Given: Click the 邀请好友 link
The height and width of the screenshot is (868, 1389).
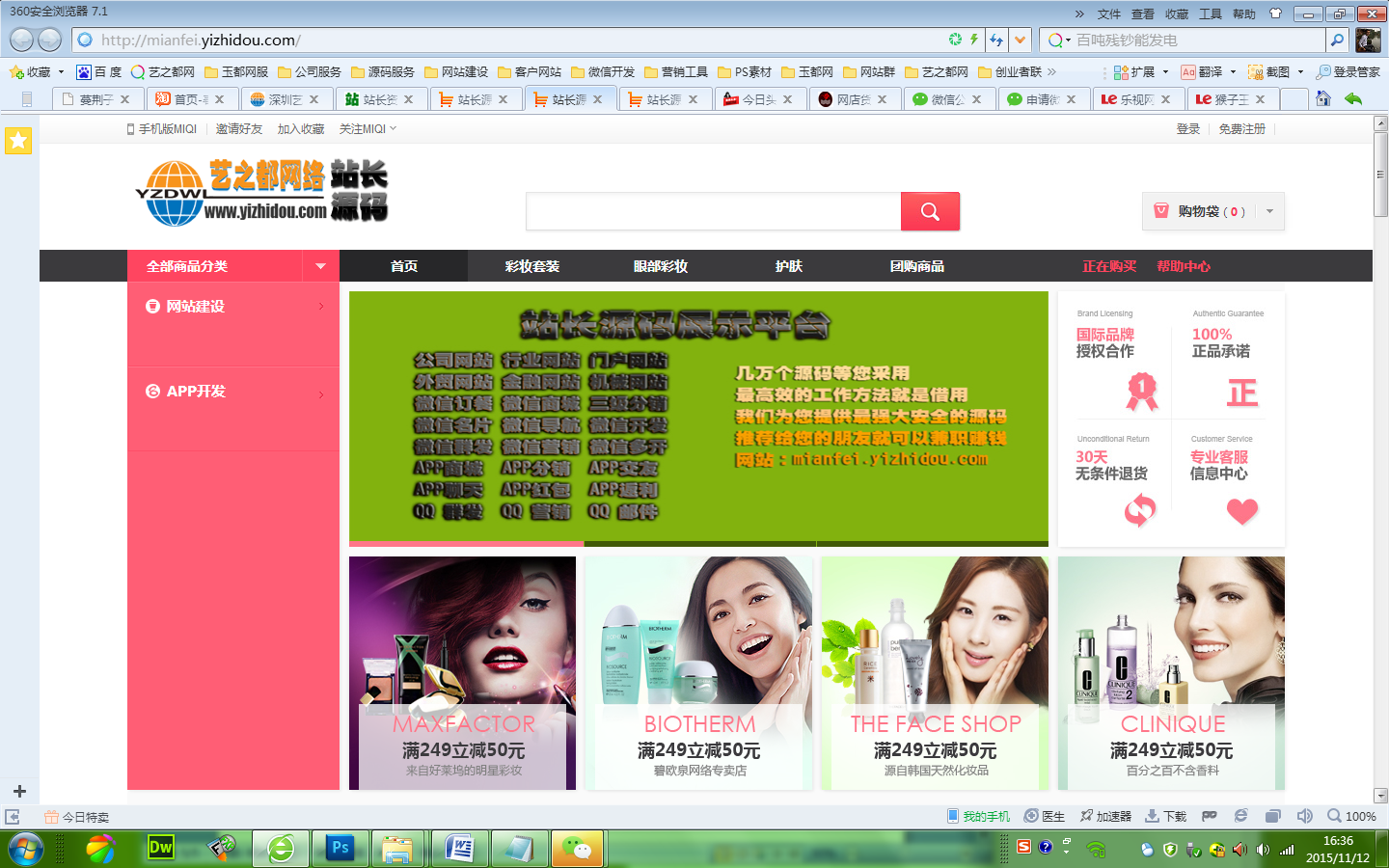Looking at the screenshot, I should [239, 128].
